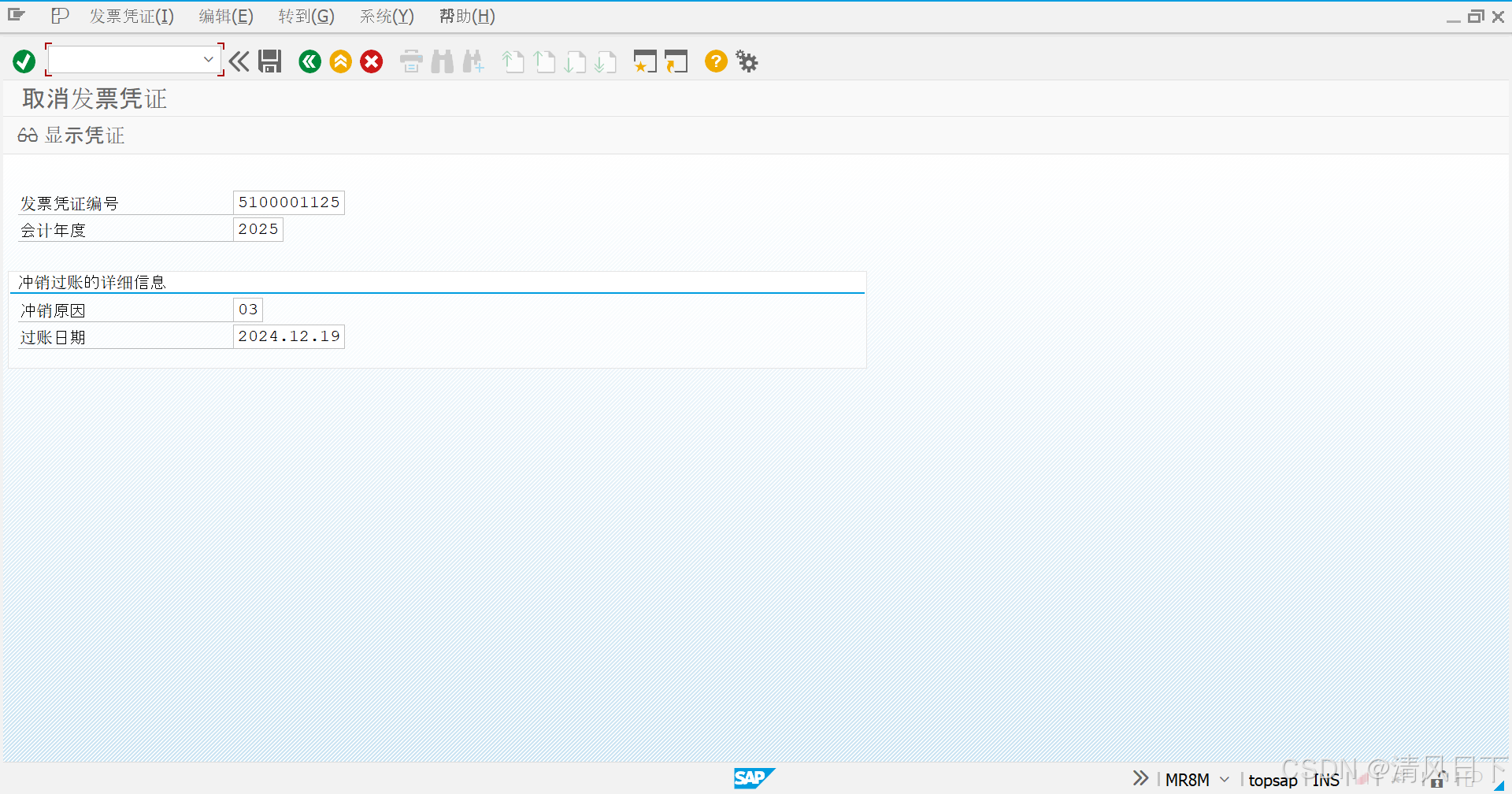Cancel with the red X icon
Screen dimensions: 1512x794
pos(371,61)
